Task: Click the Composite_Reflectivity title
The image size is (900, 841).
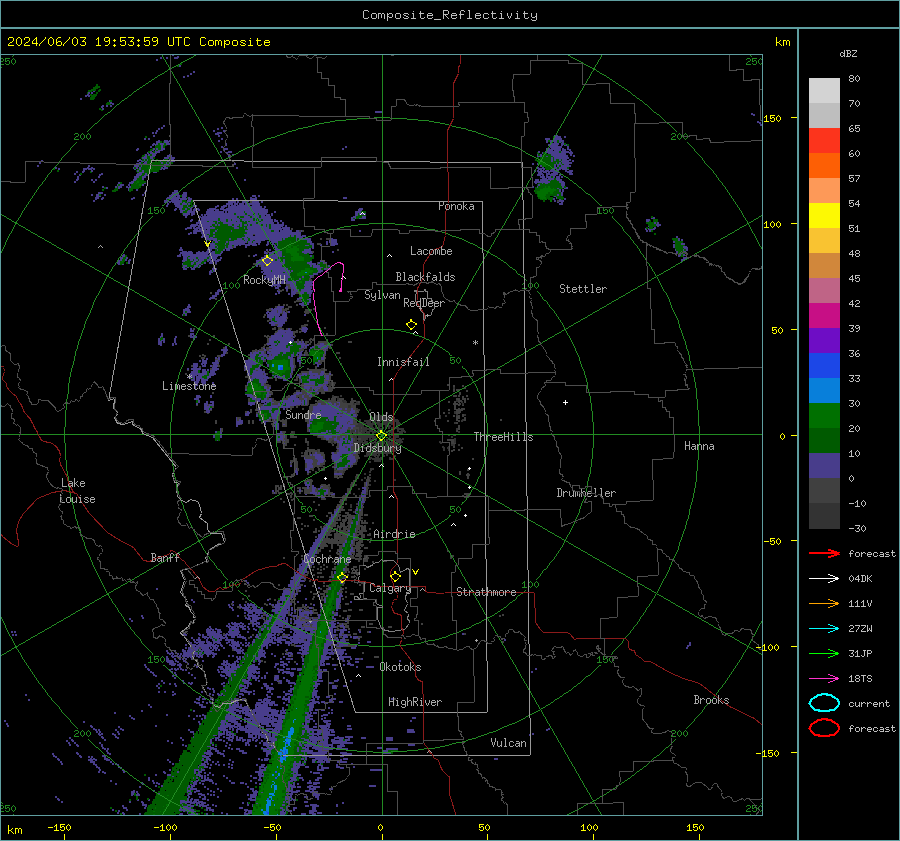Action: coord(449,15)
